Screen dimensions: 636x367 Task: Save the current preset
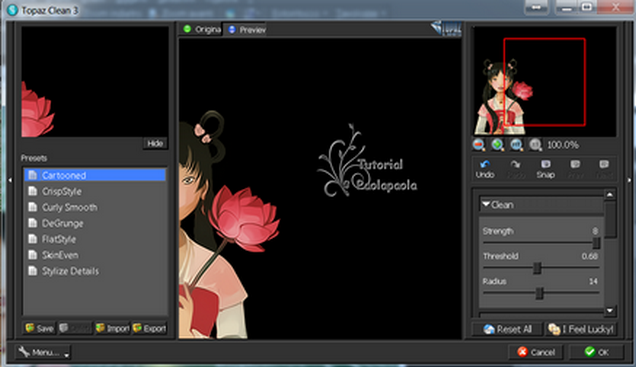(39, 328)
